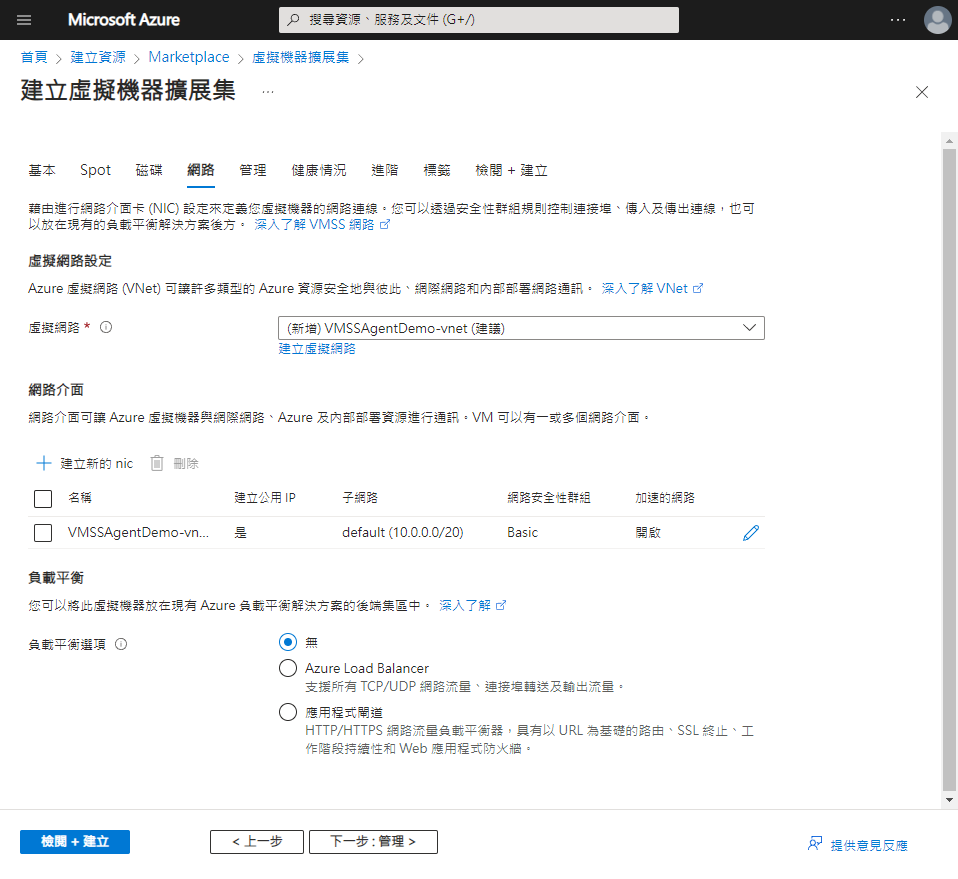Click the search magnifier icon
Screen dimensions: 958x879
pyautogui.click(x=293, y=20)
